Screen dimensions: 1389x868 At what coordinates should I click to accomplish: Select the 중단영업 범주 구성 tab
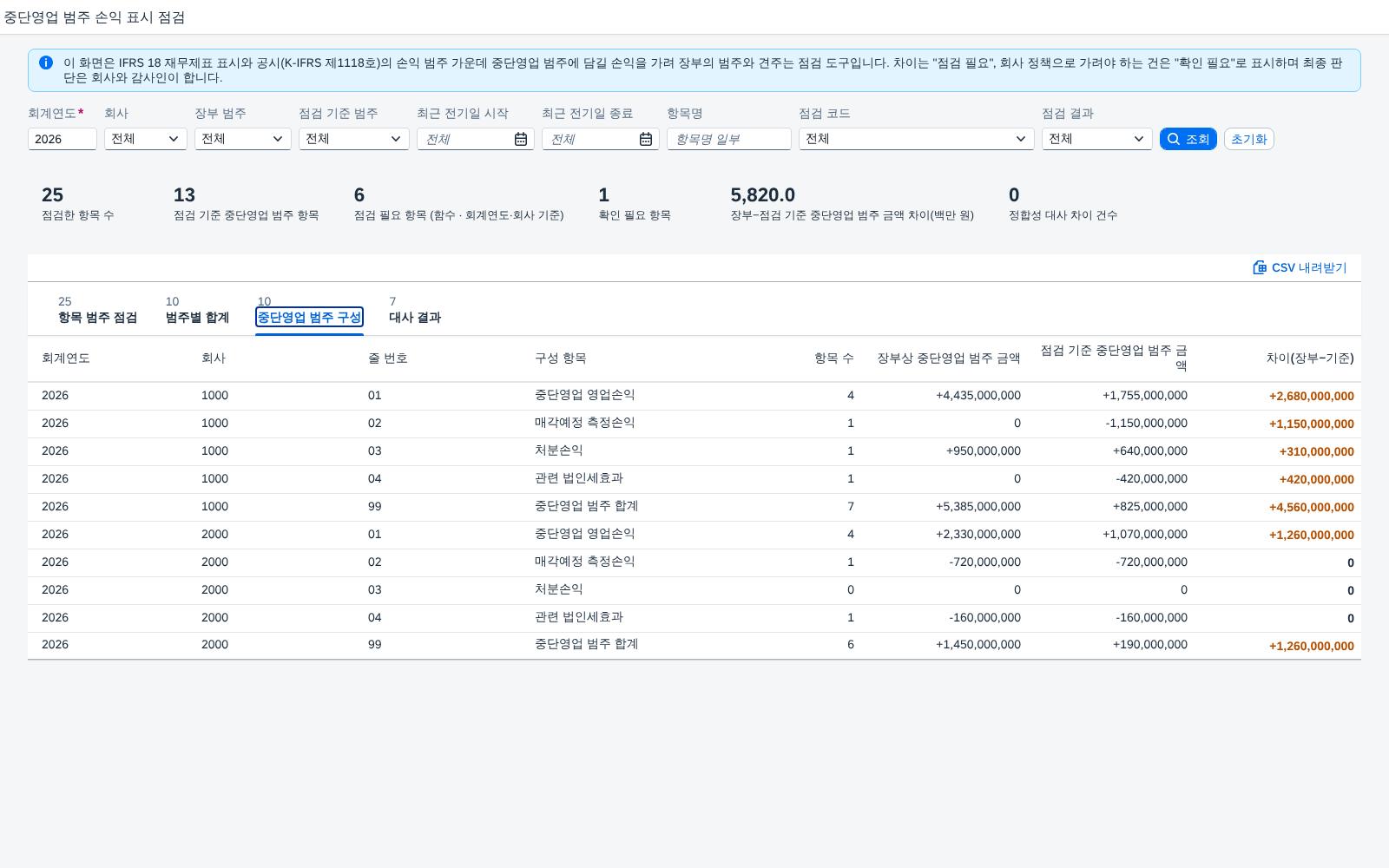[x=309, y=310]
